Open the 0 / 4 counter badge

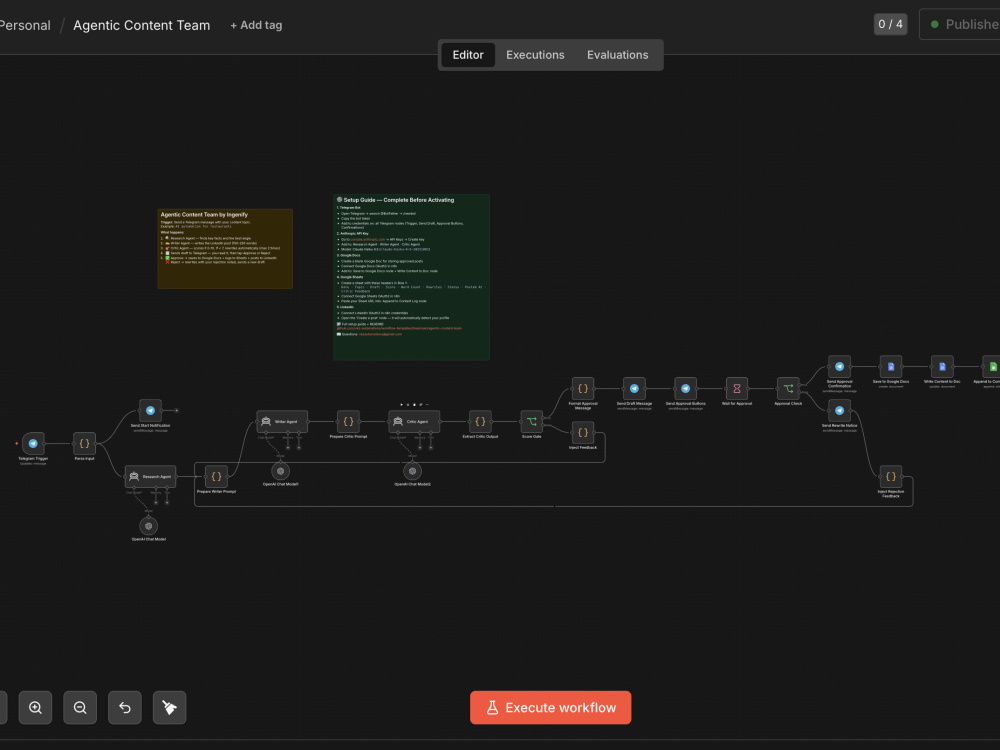coord(890,24)
